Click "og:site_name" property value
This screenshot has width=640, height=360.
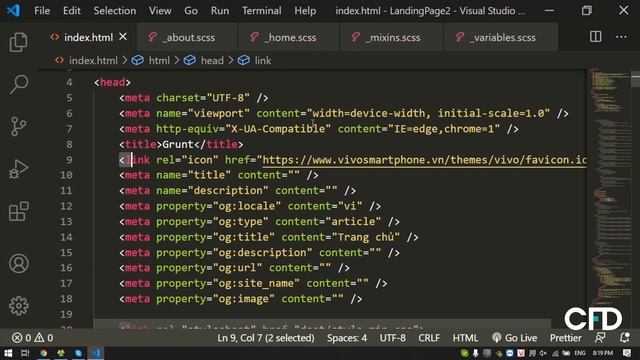point(256,283)
